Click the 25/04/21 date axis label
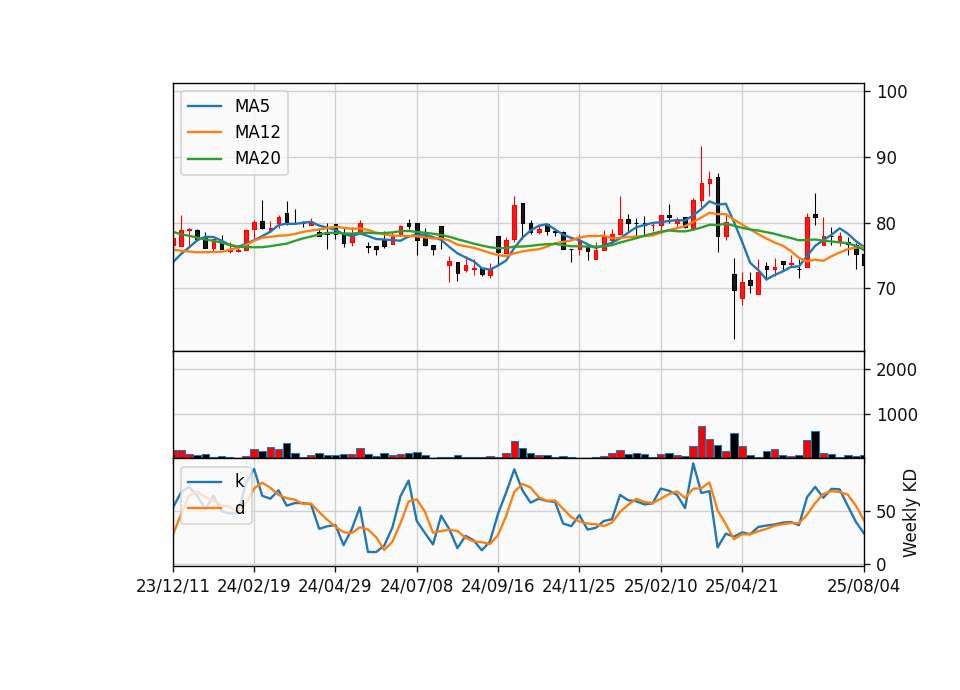Viewport: 960px width, 690px height. click(x=741, y=586)
